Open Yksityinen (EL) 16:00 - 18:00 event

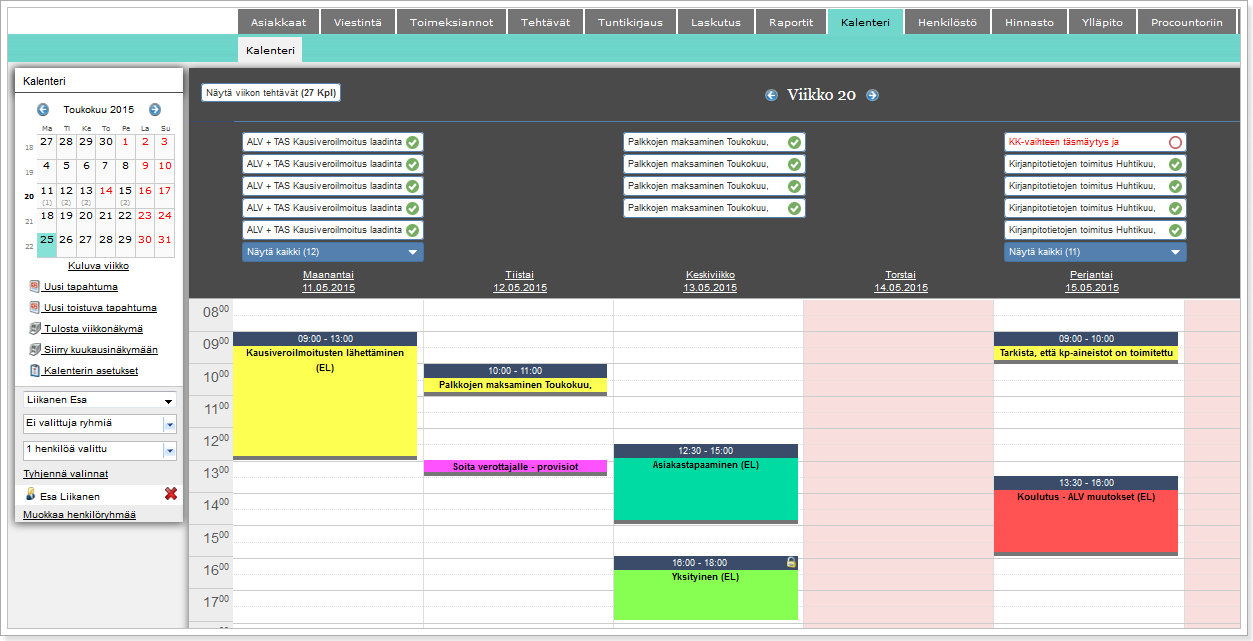(x=706, y=588)
